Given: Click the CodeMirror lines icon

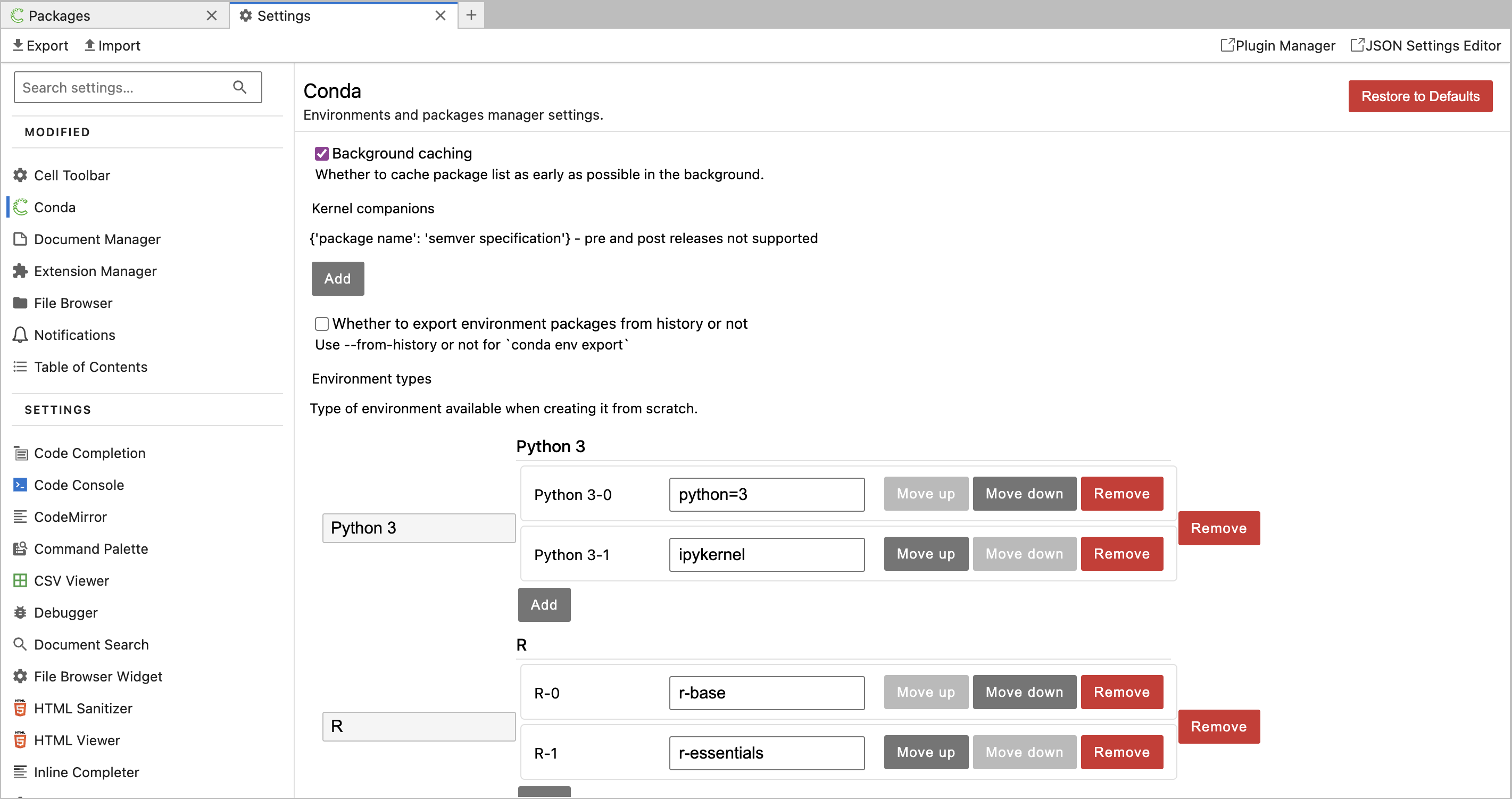Looking at the screenshot, I should (x=20, y=517).
